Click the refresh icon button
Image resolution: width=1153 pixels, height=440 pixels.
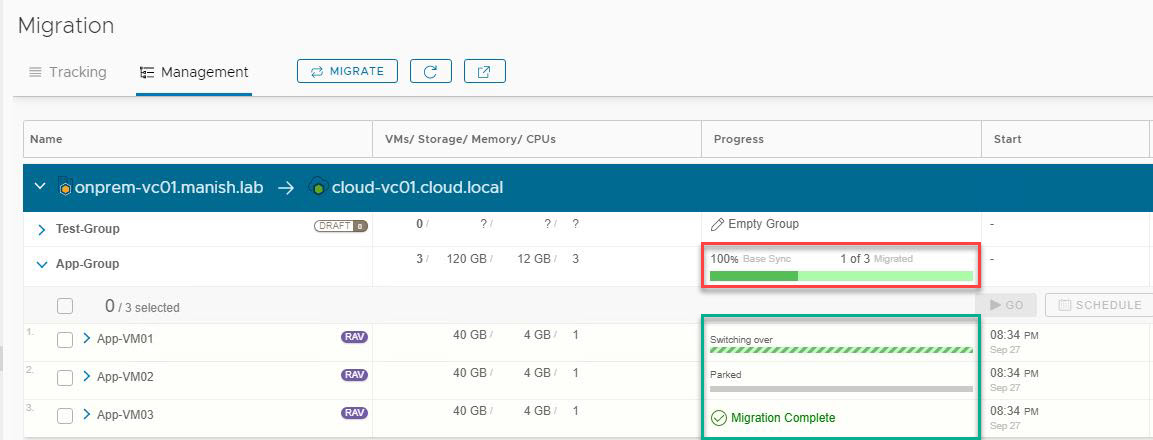tap(431, 71)
